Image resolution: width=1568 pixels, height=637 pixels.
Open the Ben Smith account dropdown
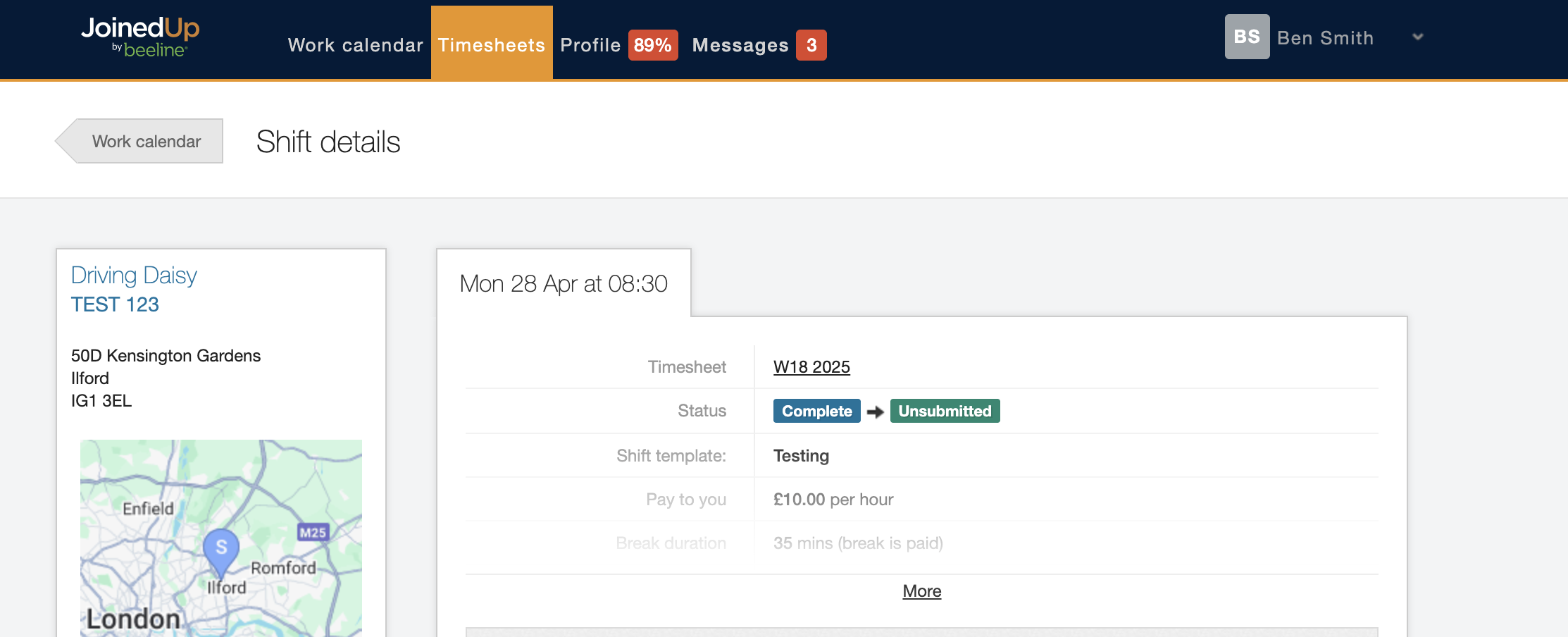tap(1325, 38)
